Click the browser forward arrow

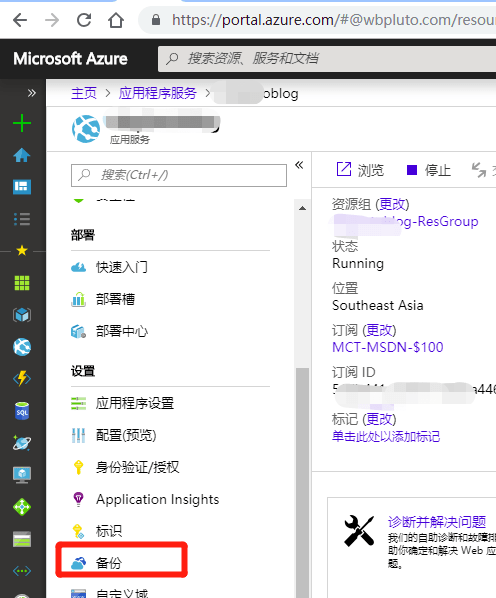(x=52, y=20)
